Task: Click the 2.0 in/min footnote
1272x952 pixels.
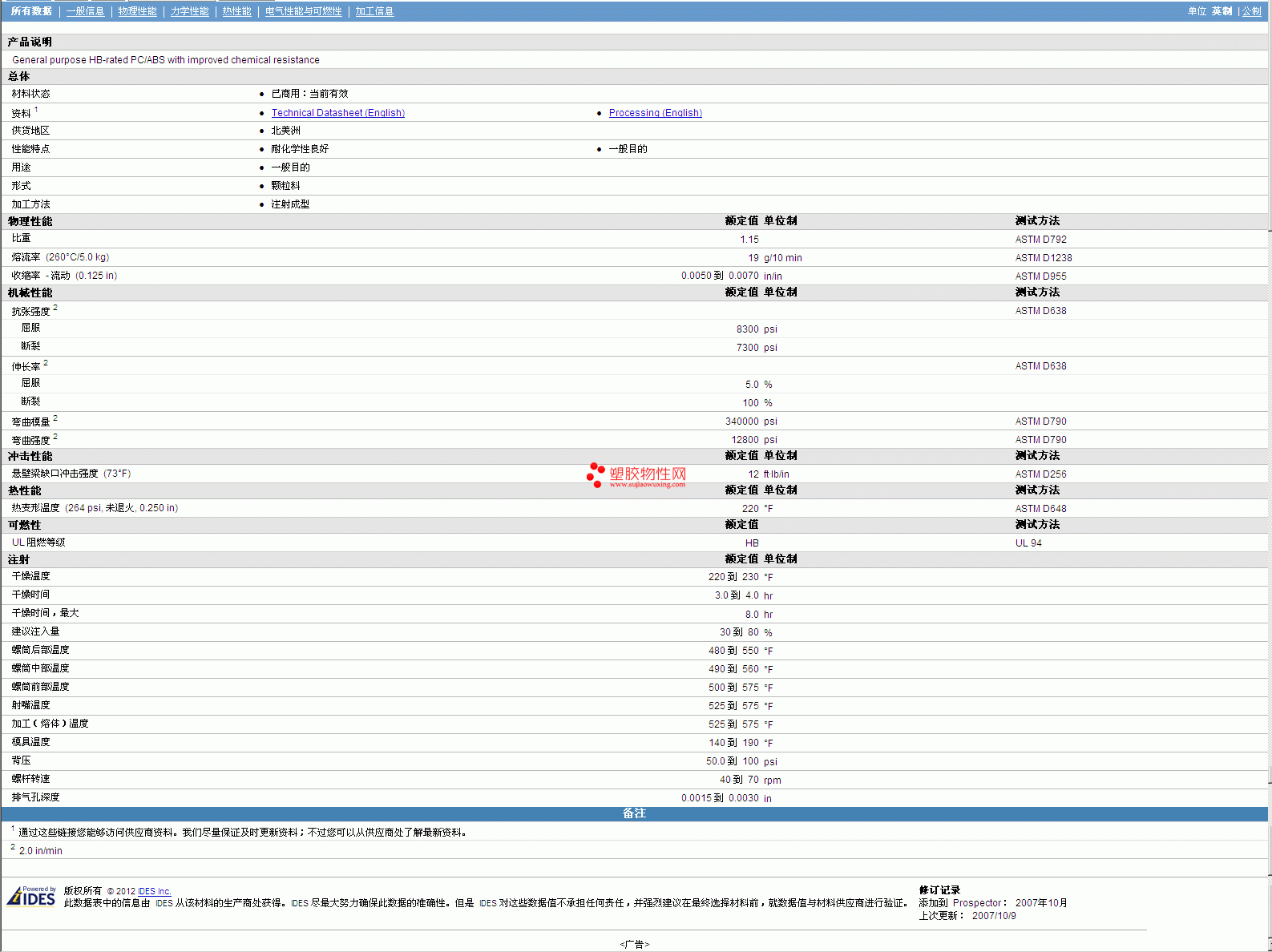Action: 40,851
